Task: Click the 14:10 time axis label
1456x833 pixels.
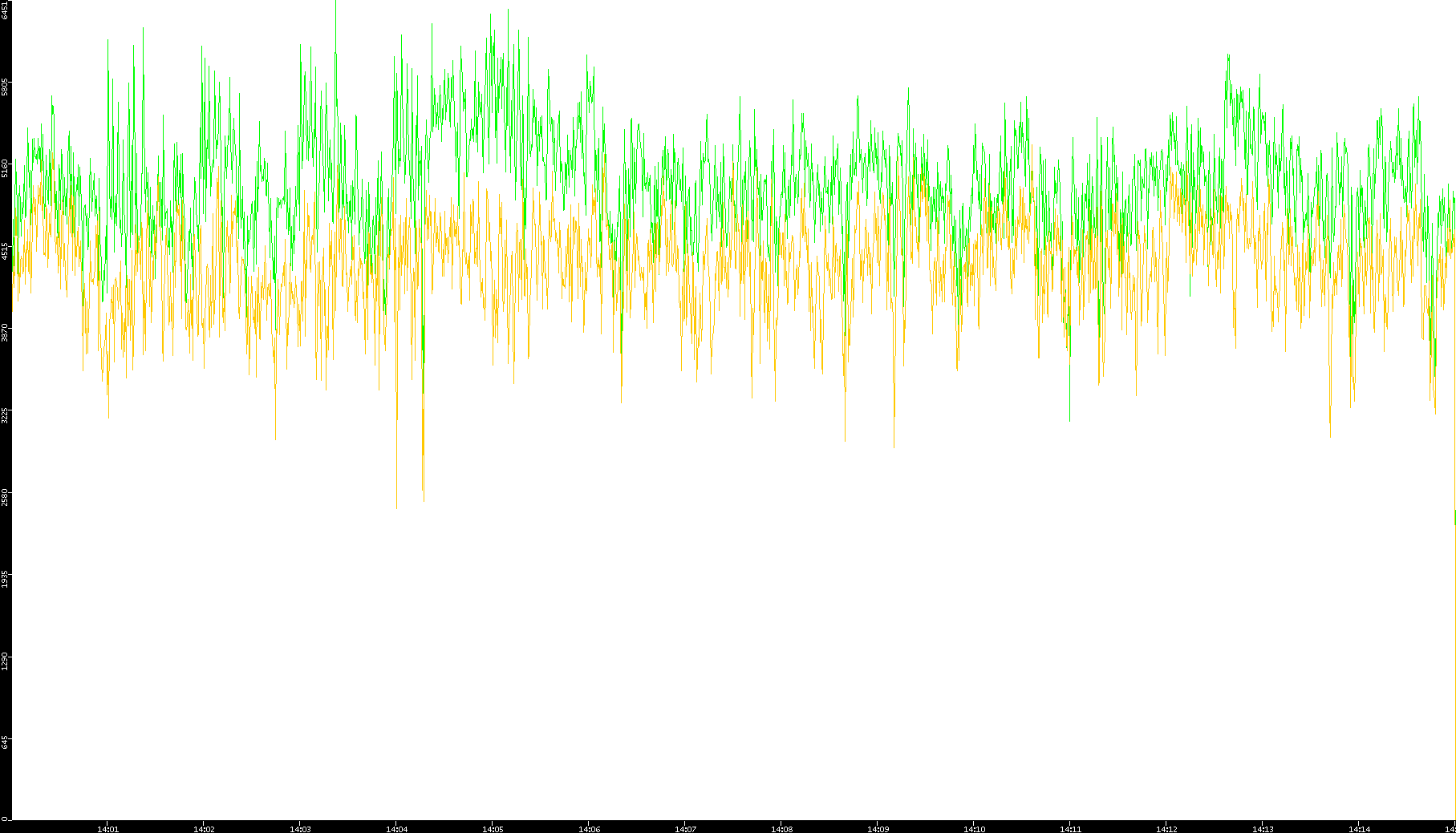Action: pos(974,828)
